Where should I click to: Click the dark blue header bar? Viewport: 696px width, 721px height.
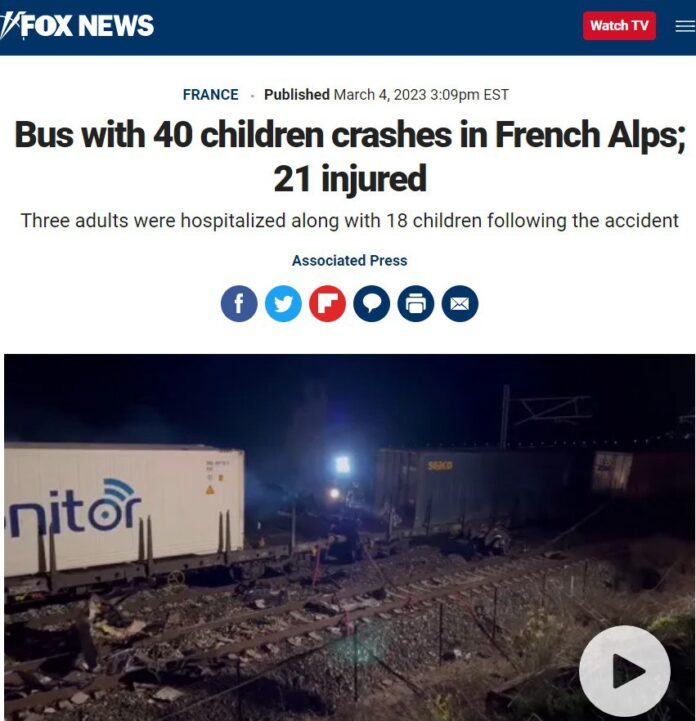348,28
